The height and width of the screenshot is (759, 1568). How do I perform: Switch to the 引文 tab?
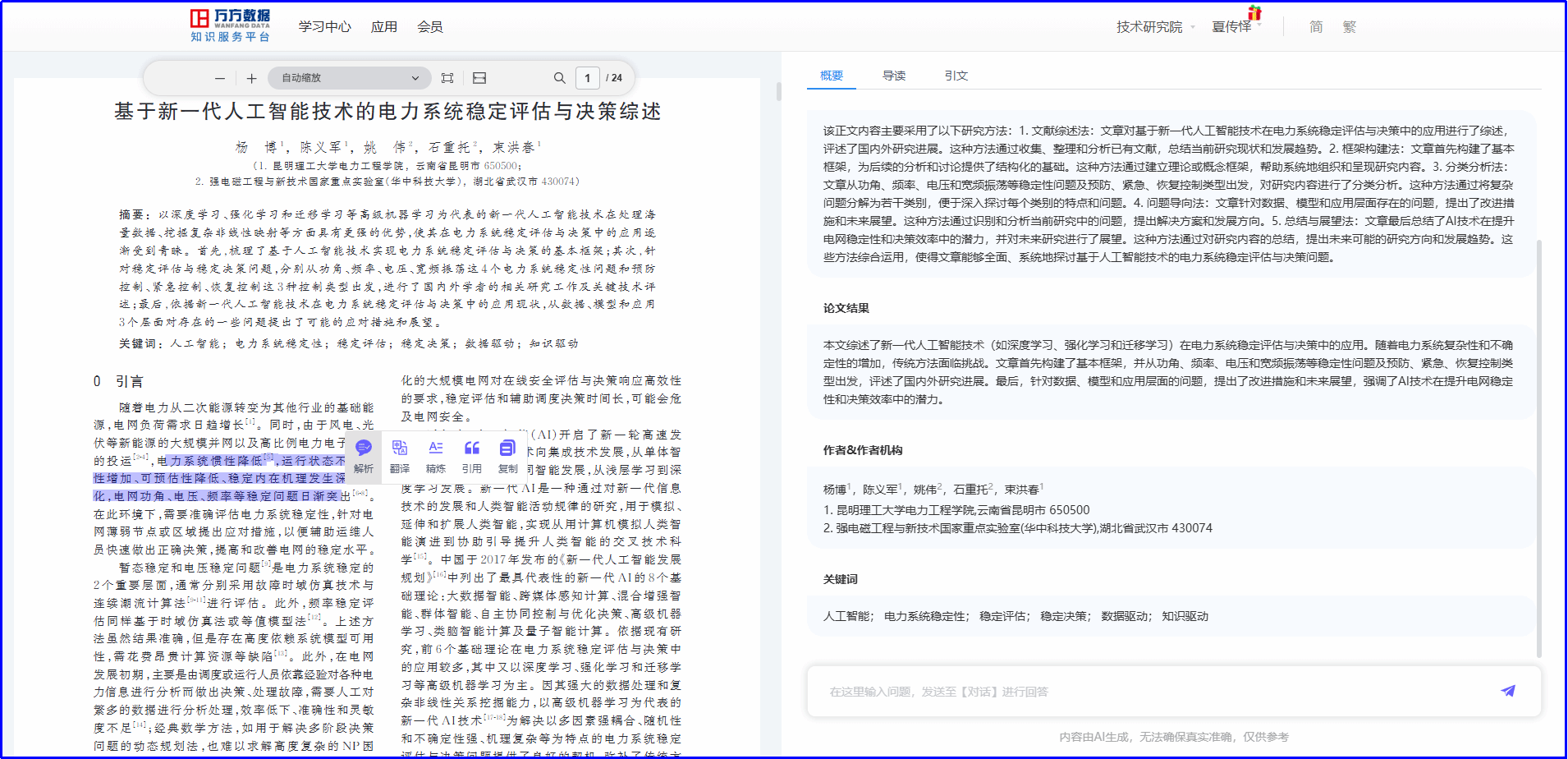tap(956, 76)
